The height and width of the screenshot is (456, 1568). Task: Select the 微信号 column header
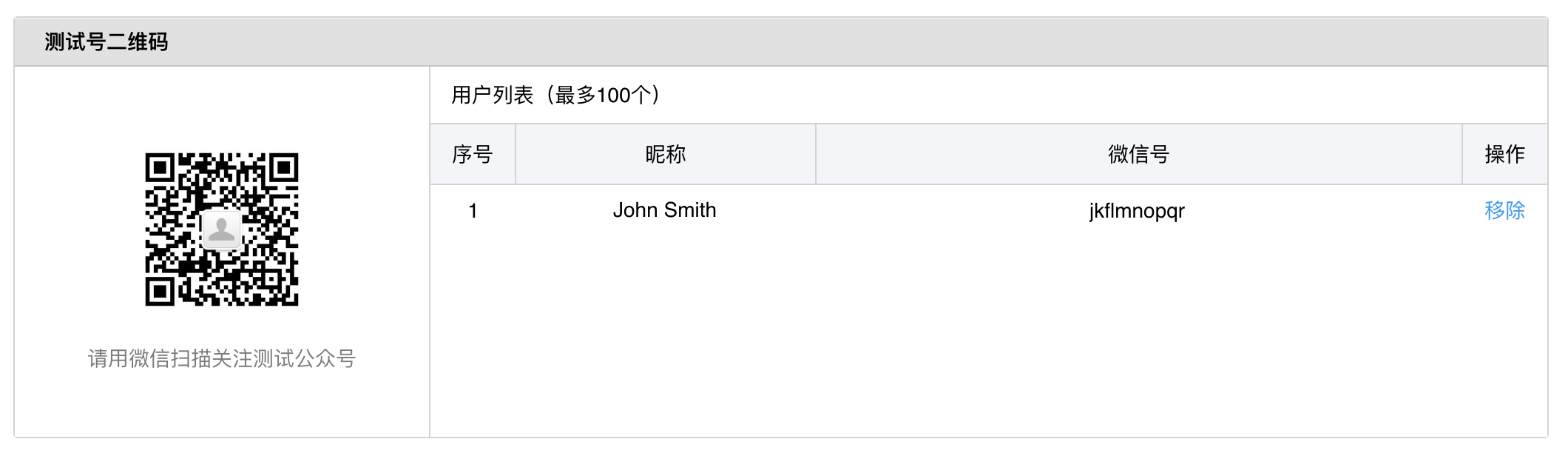click(1138, 155)
